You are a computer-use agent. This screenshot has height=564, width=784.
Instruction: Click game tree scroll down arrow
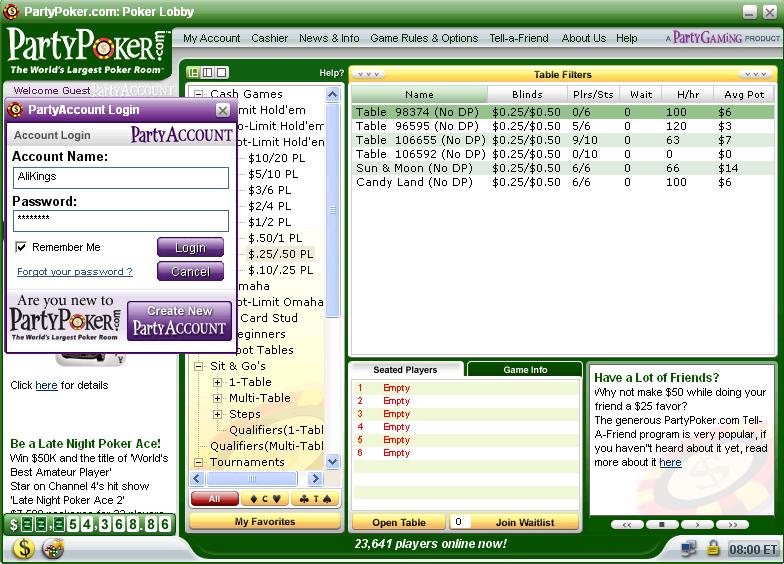pyautogui.click(x=332, y=462)
